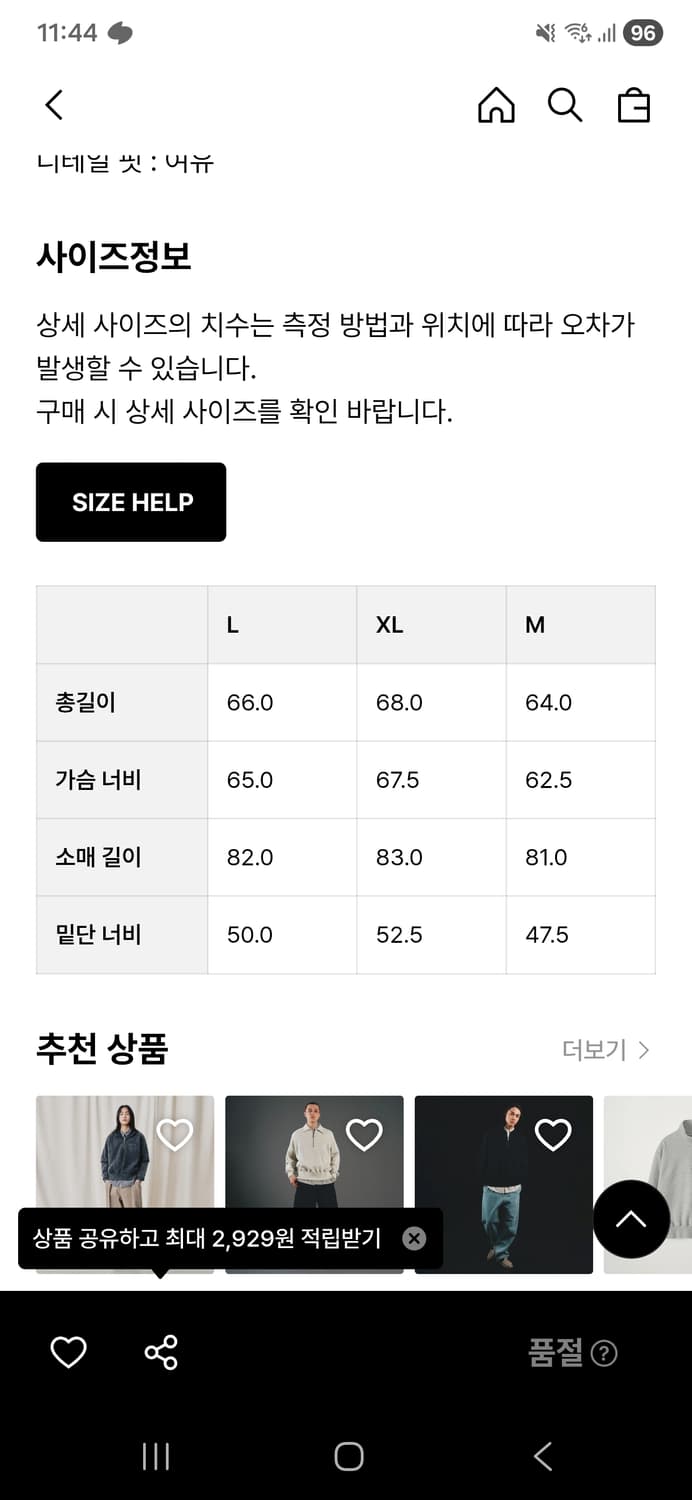This screenshot has width=692, height=1500.
Task: Tap the scroll-to-top arrow button
Action: pos(631,1221)
